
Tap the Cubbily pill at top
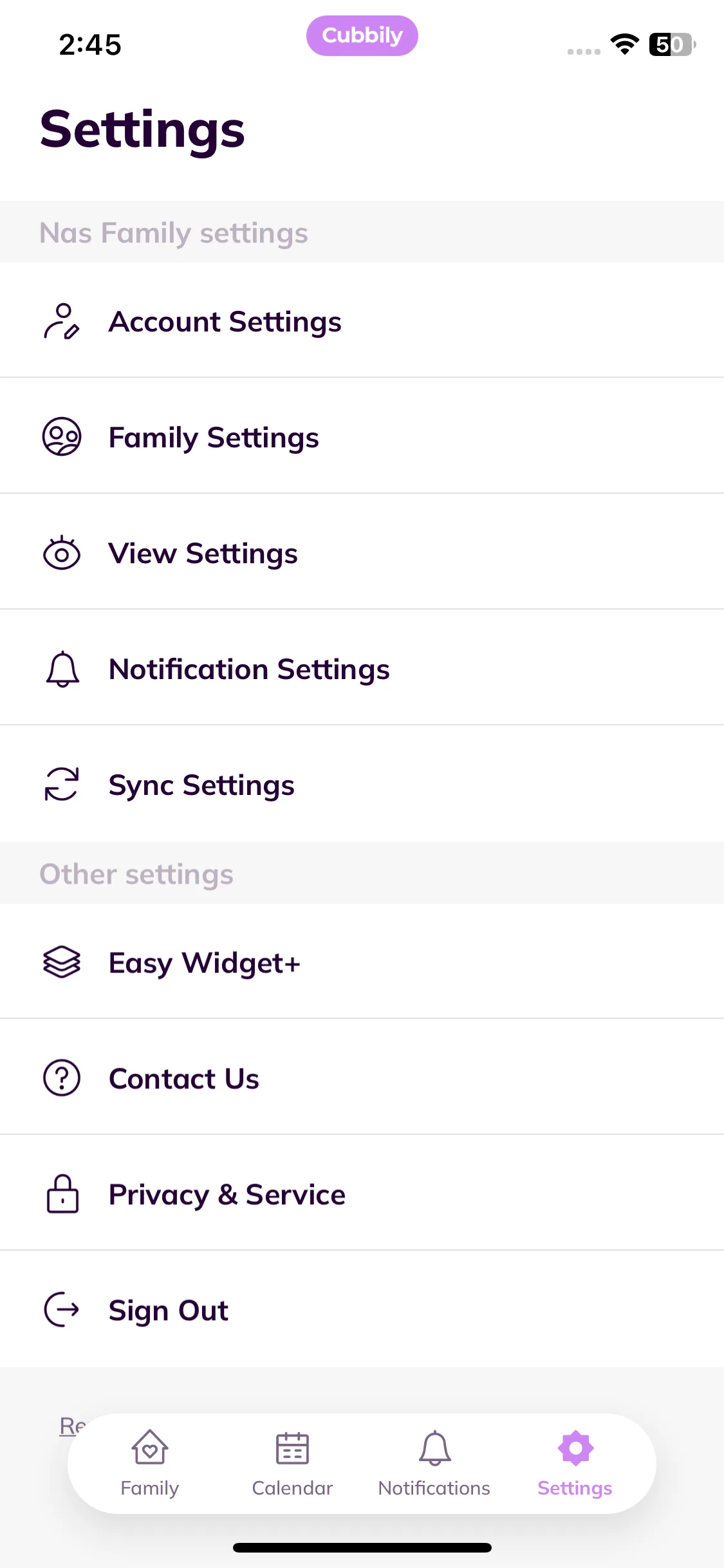tap(362, 35)
